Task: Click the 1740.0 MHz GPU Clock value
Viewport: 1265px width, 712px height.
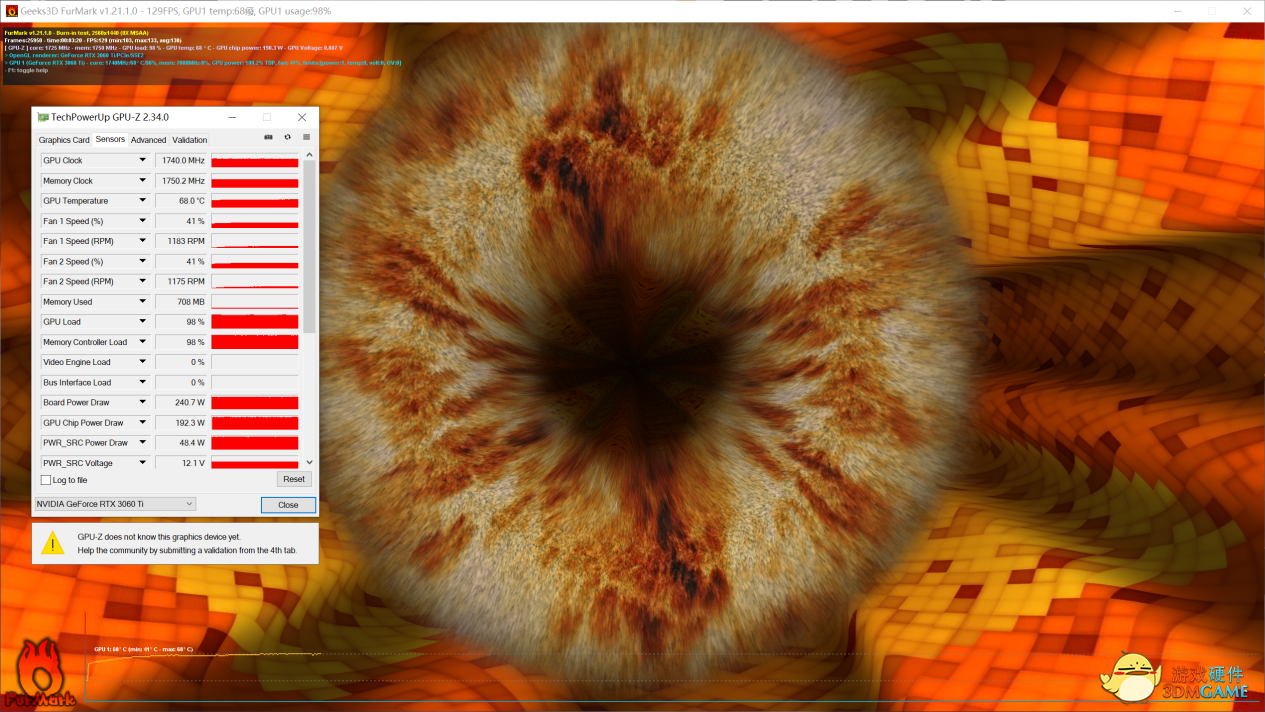Action: coord(181,160)
